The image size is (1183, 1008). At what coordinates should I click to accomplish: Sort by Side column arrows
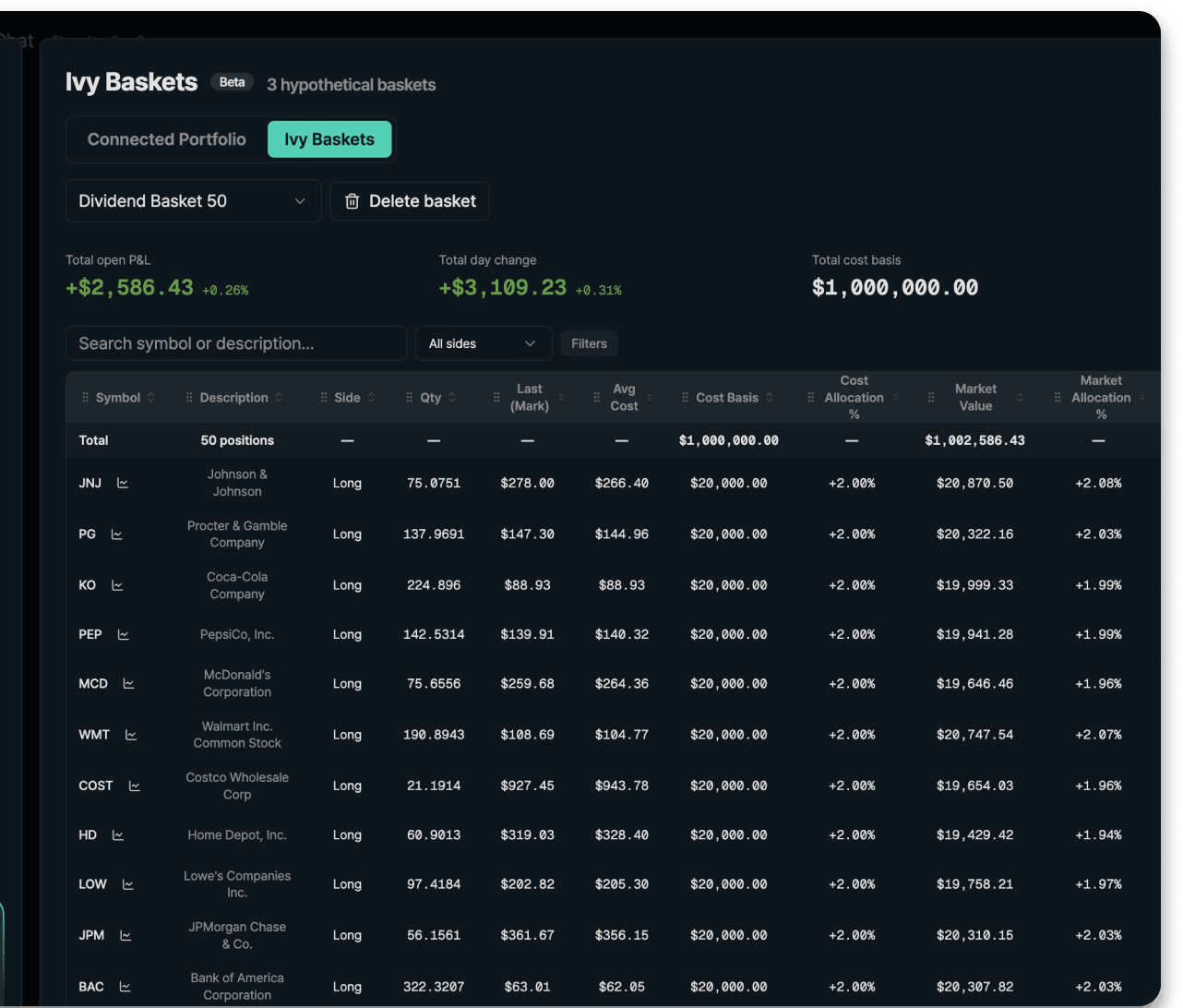[x=371, y=398]
